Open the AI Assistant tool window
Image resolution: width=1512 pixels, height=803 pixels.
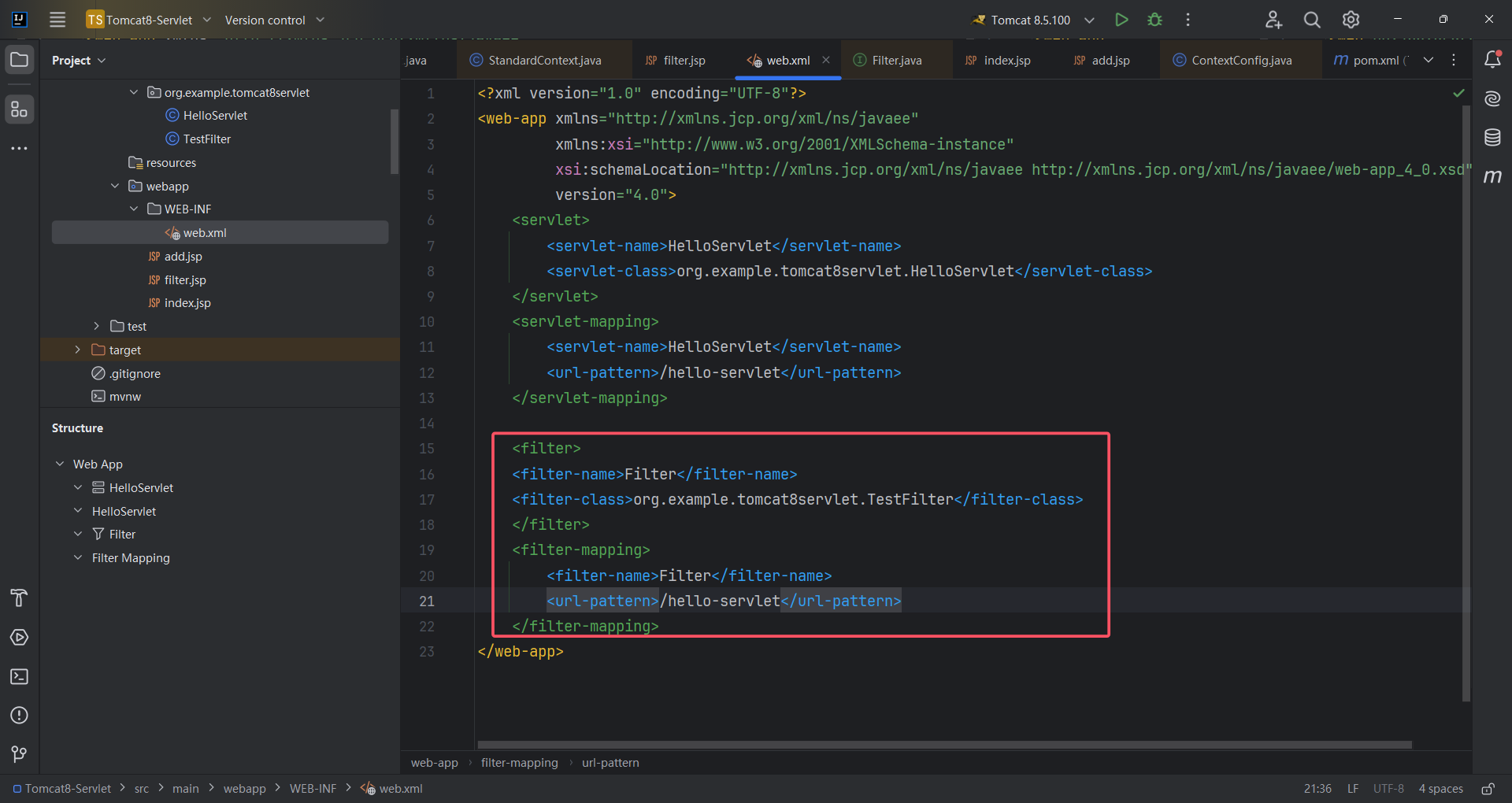point(1492,98)
